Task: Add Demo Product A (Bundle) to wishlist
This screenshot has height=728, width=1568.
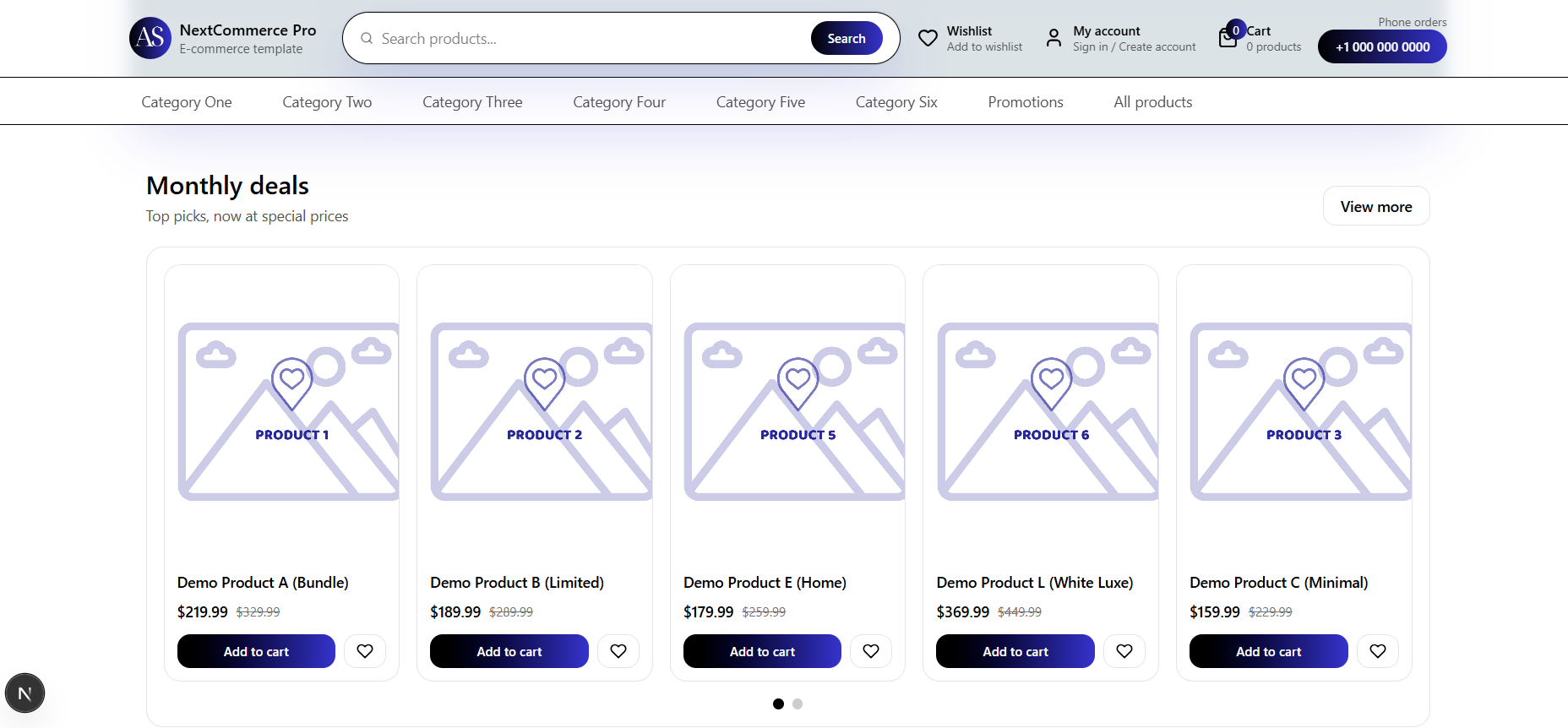Action: coord(365,651)
